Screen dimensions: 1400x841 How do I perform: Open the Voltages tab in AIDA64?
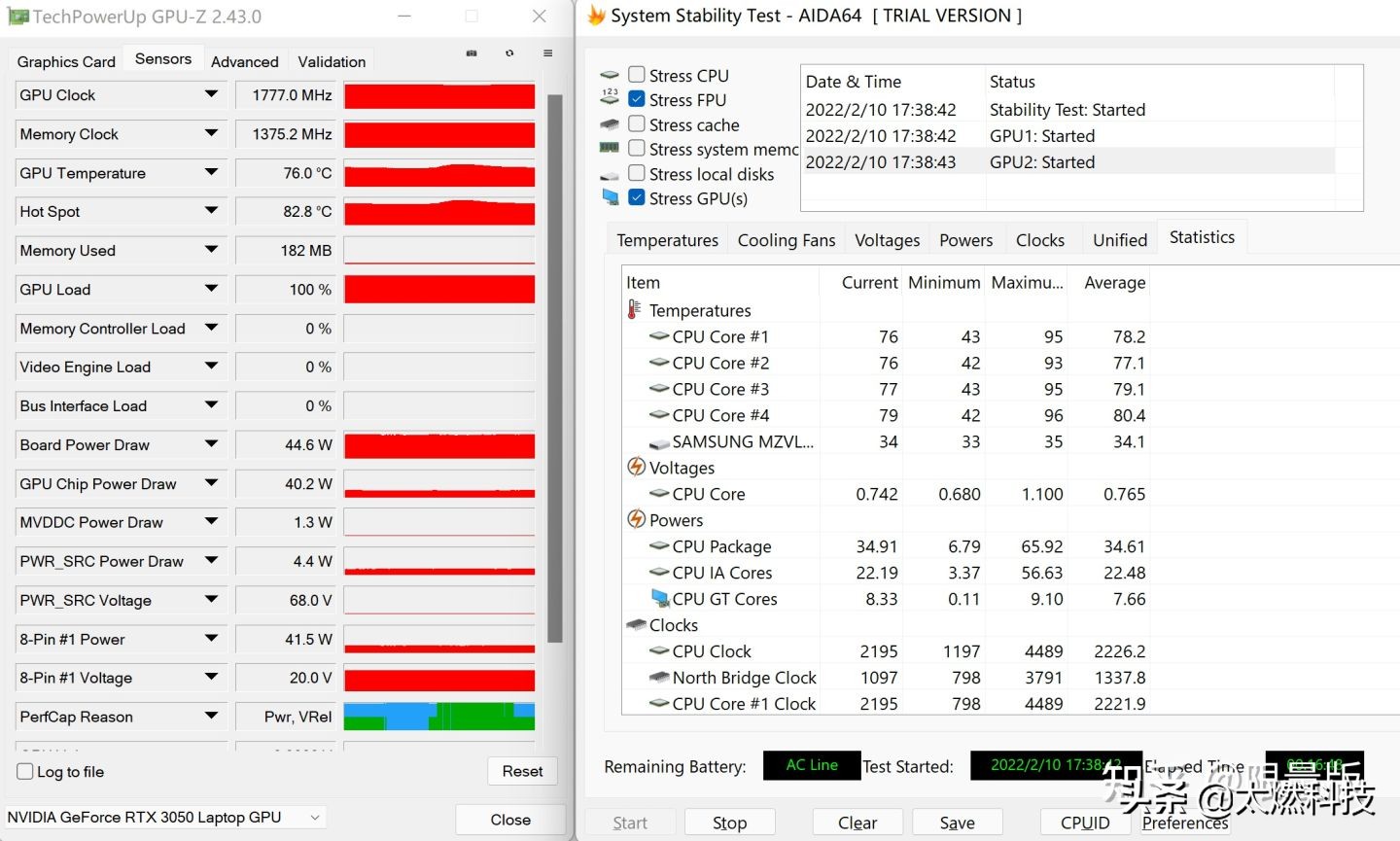[x=887, y=240]
